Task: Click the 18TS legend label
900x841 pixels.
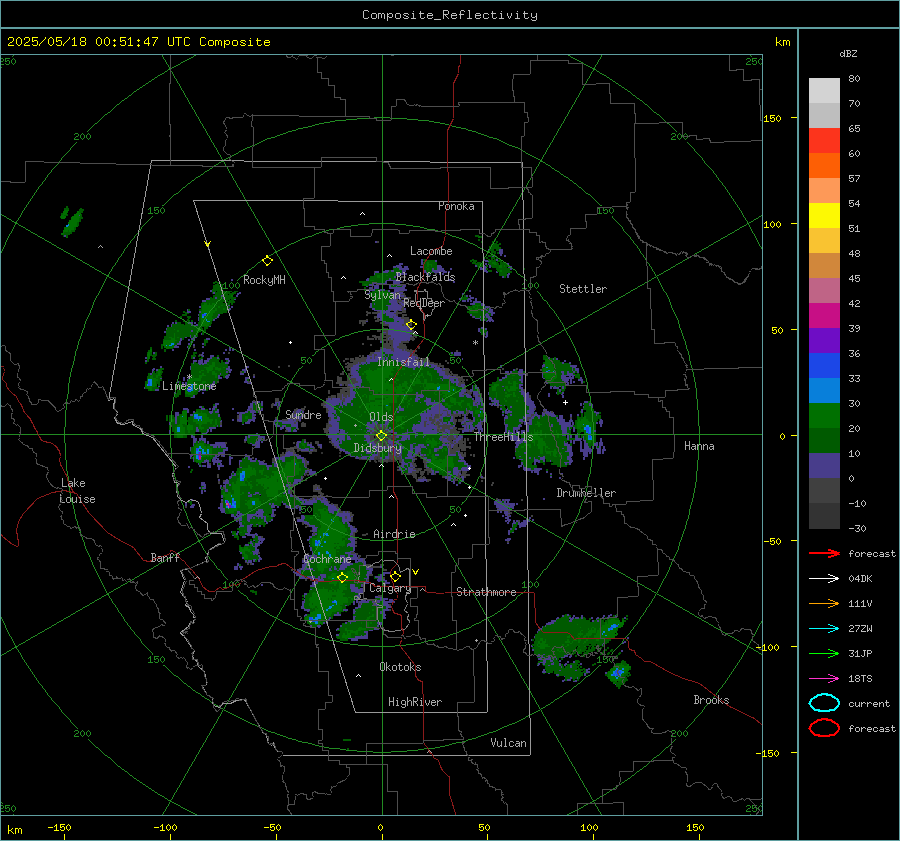Action: (x=860, y=679)
